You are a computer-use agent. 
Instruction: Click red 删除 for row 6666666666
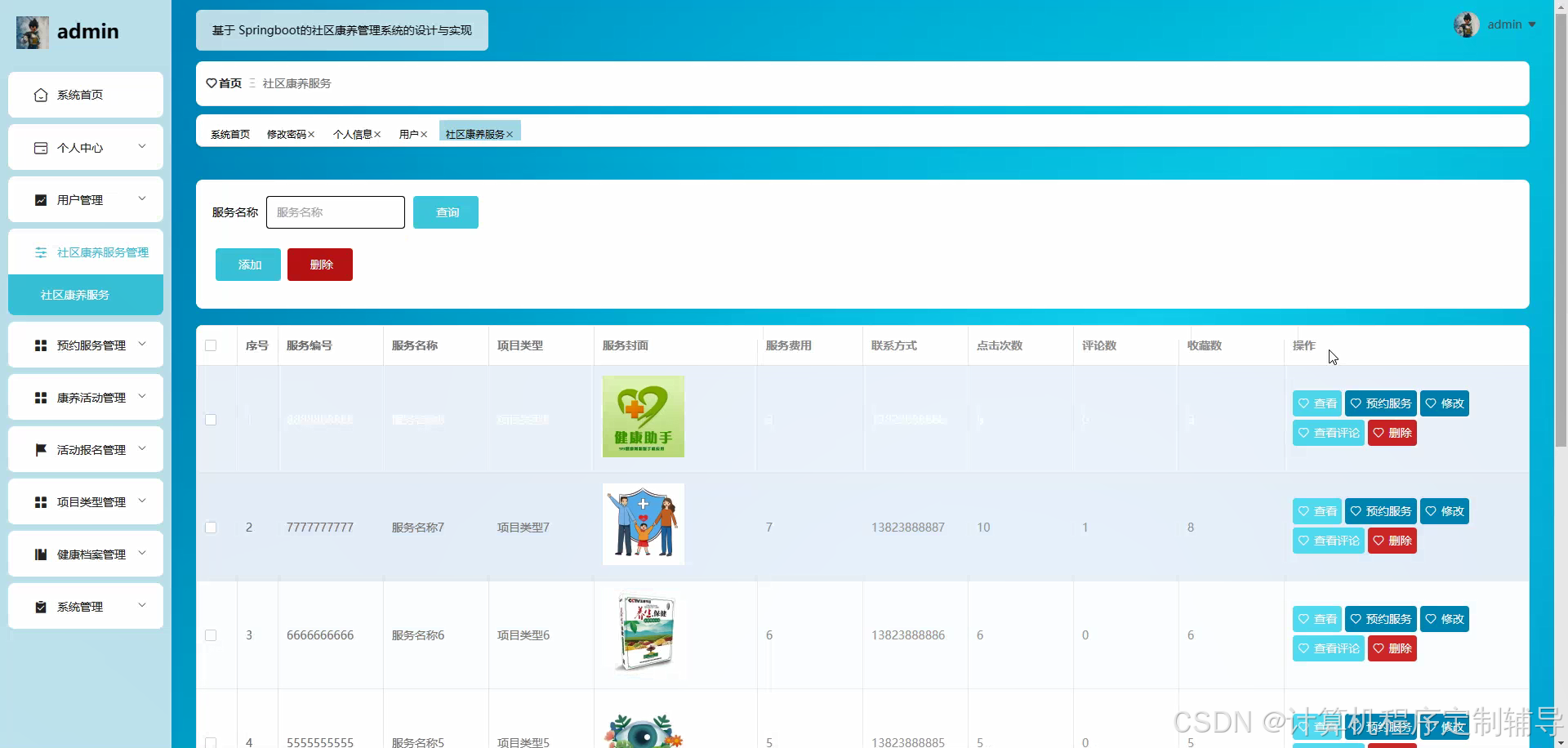[x=1392, y=648]
